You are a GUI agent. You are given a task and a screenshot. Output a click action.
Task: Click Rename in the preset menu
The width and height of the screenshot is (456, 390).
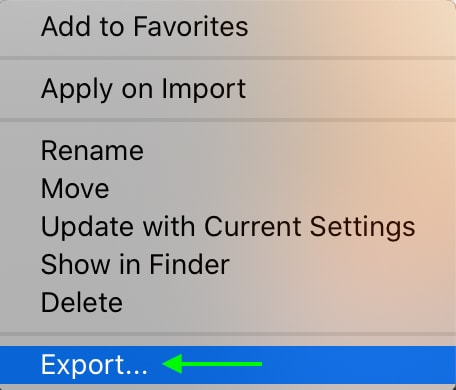click(x=228, y=151)
